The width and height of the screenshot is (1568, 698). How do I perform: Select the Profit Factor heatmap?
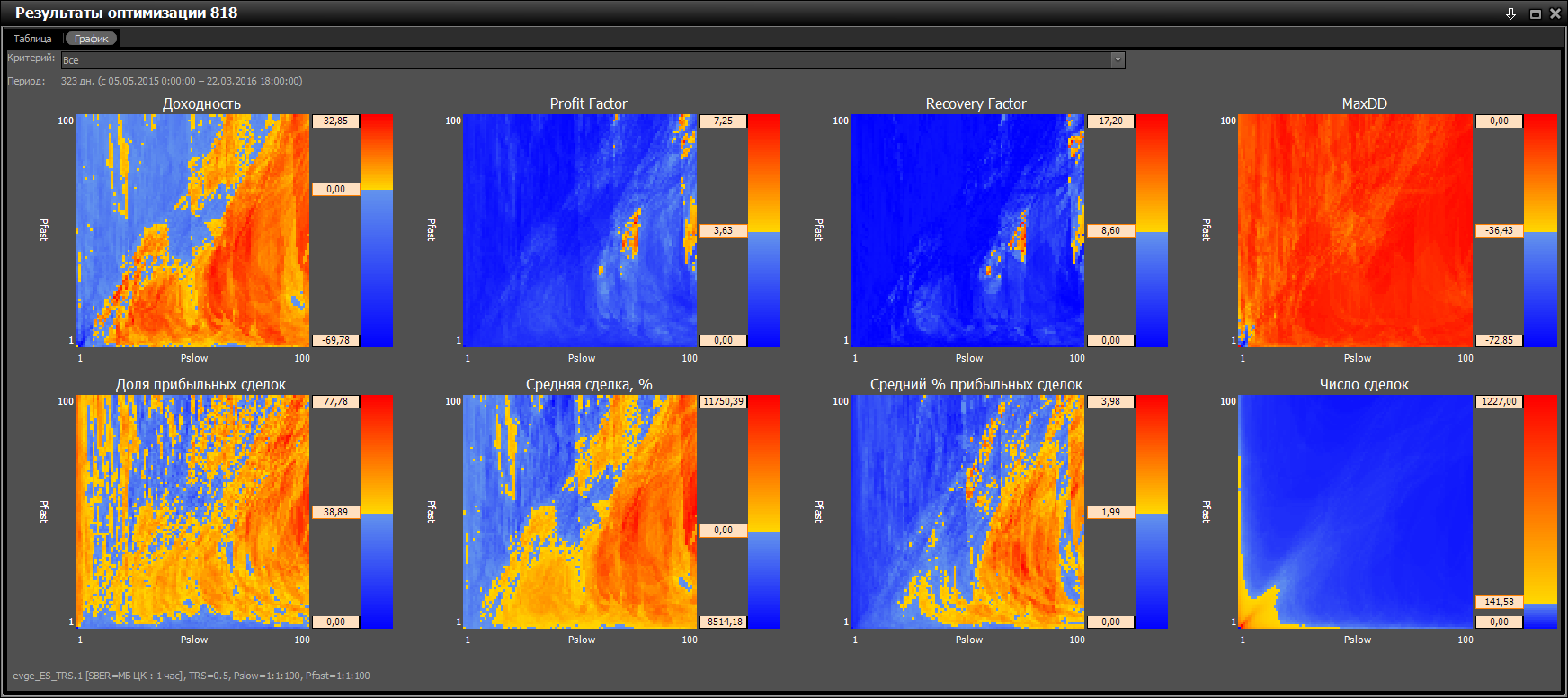tap(580, 230)
